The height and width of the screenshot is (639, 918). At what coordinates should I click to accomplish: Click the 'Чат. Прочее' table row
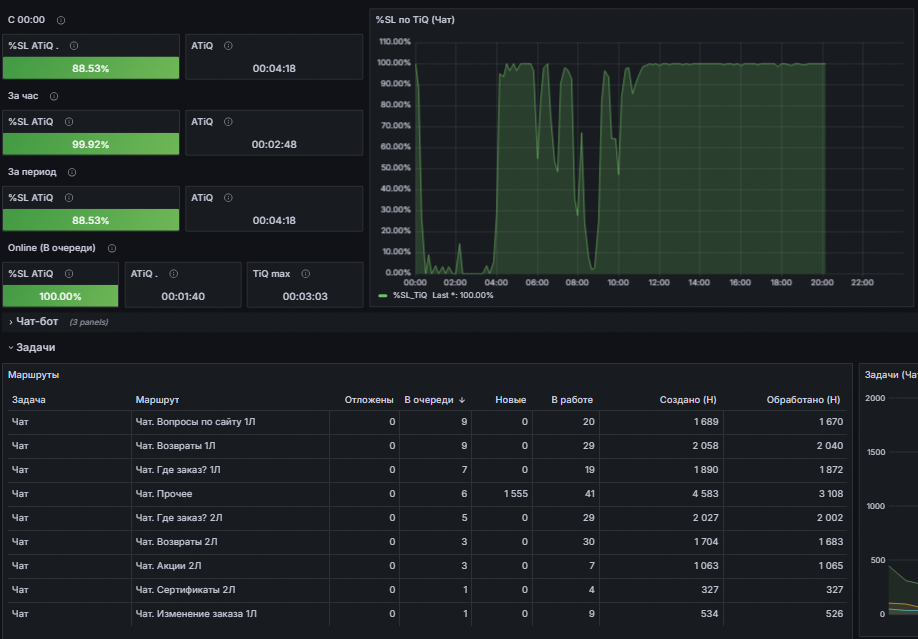[427, 494]
